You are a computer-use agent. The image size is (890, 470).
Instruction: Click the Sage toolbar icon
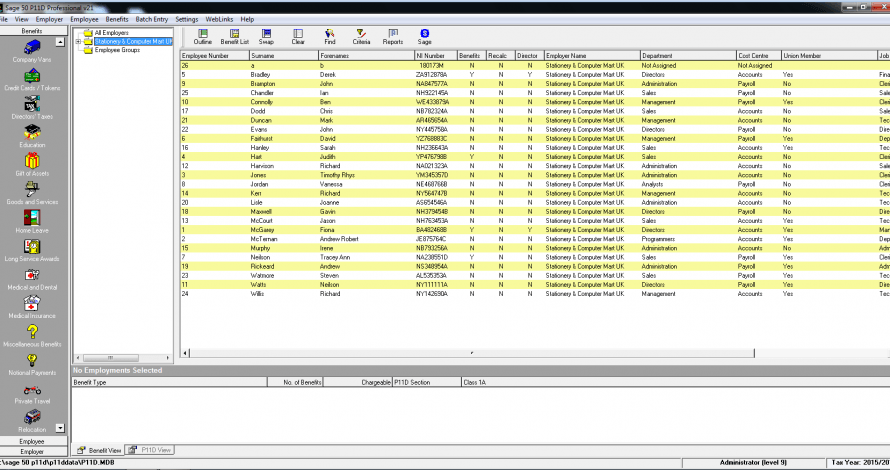coord(425,37)
